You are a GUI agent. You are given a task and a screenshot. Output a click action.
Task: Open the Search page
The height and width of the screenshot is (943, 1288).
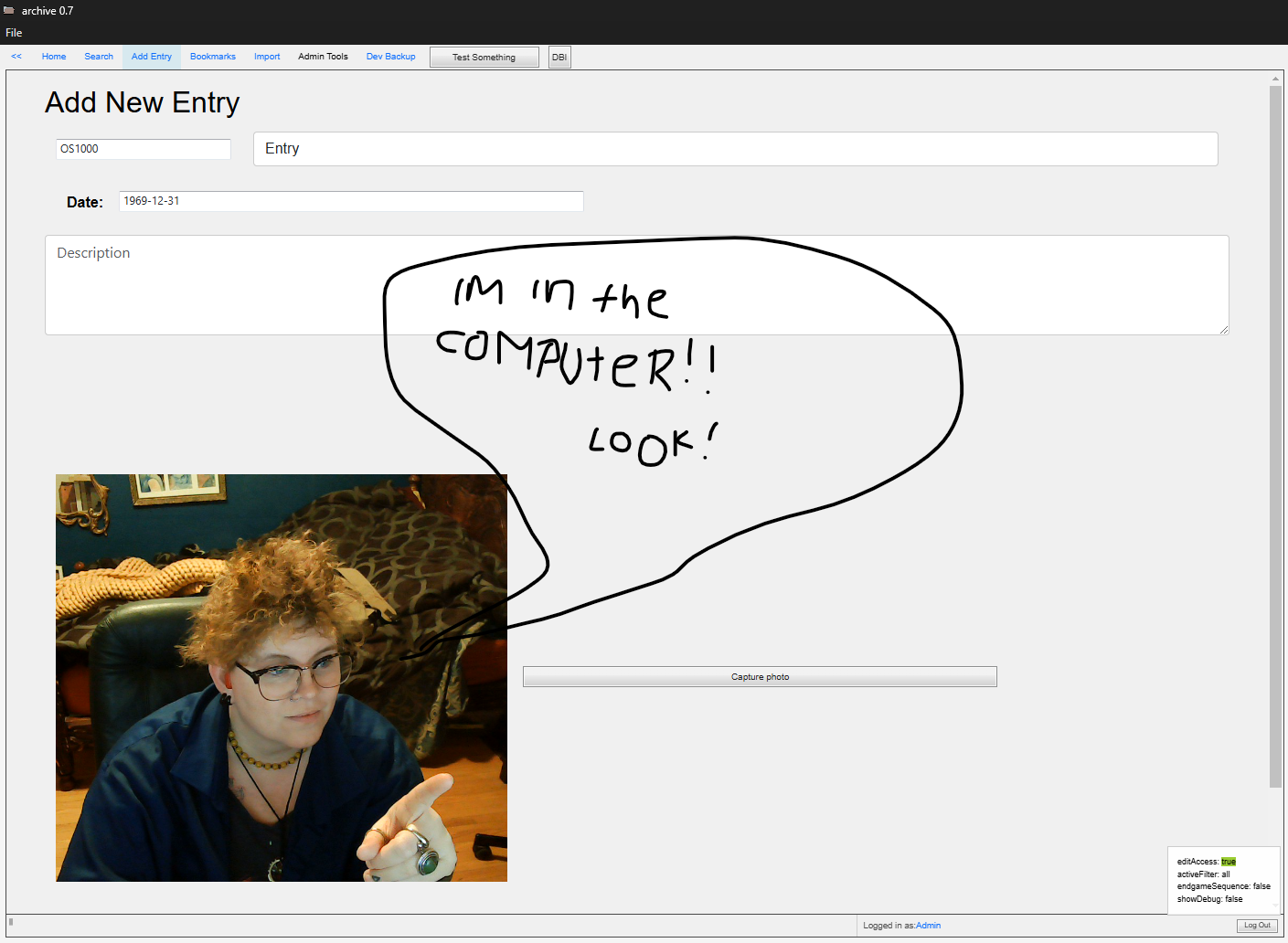99,57
